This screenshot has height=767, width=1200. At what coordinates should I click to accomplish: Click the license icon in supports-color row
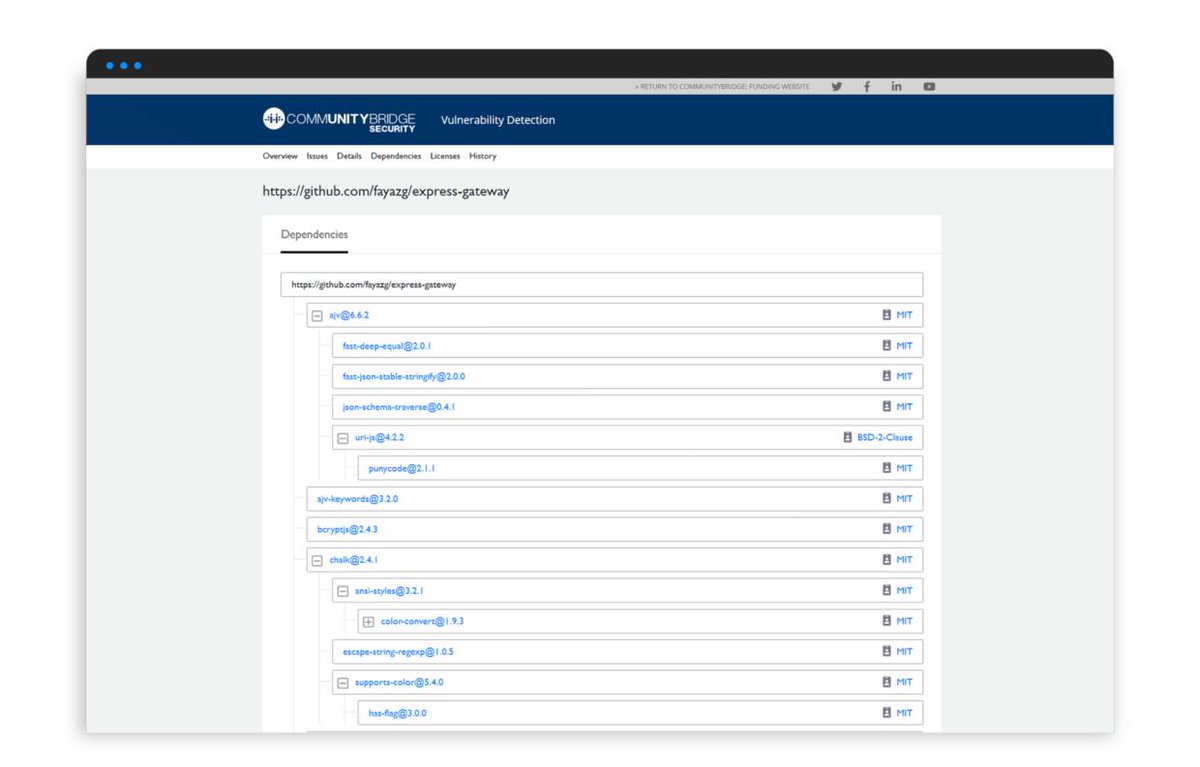886,682
